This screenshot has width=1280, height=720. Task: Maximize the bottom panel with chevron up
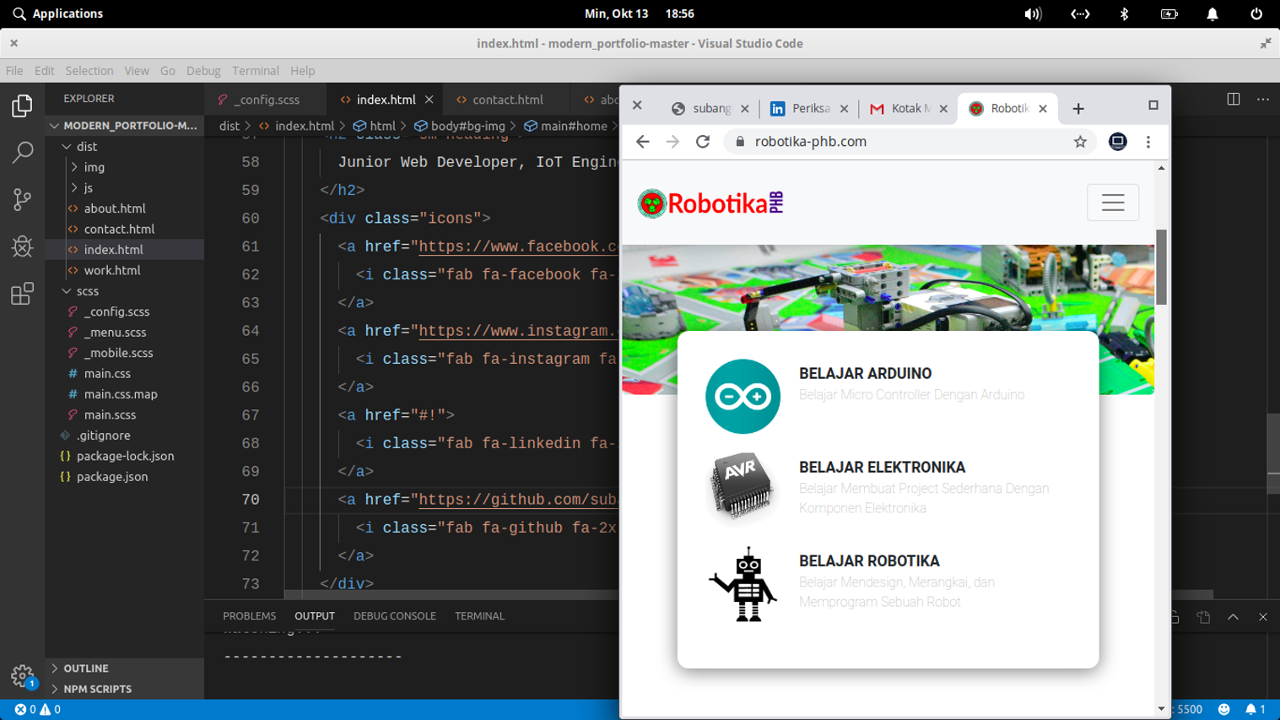pos(1233,617)
